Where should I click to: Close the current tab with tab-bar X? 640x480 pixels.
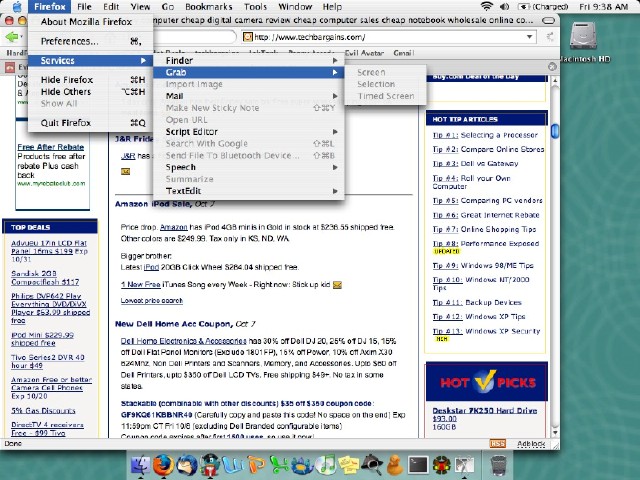552,67
